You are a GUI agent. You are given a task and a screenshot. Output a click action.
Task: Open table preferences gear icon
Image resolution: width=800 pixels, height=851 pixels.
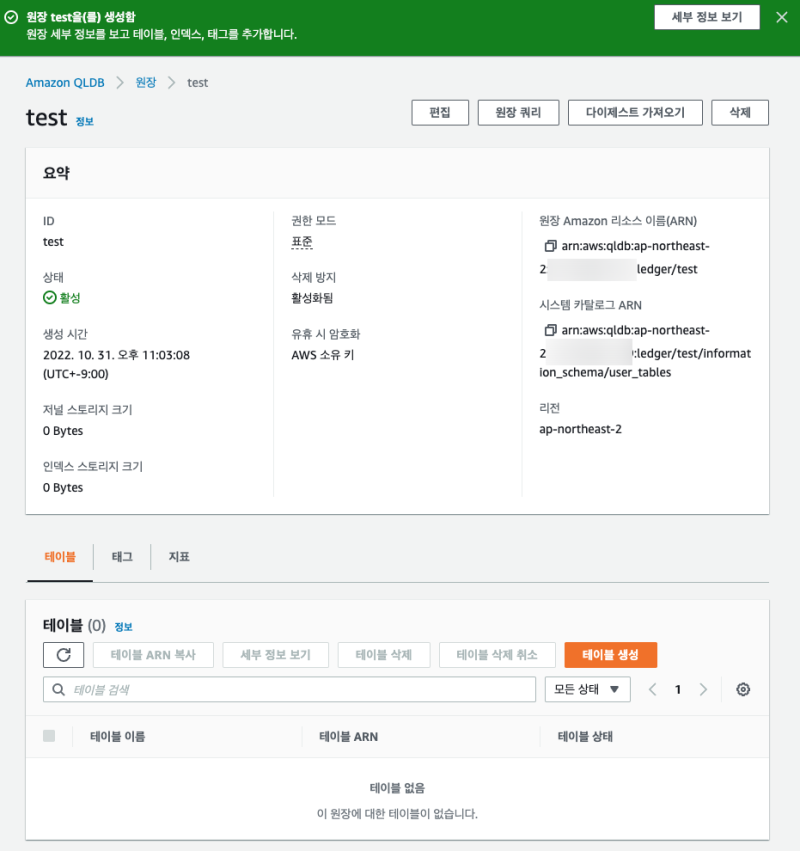(x=743, y=689)
